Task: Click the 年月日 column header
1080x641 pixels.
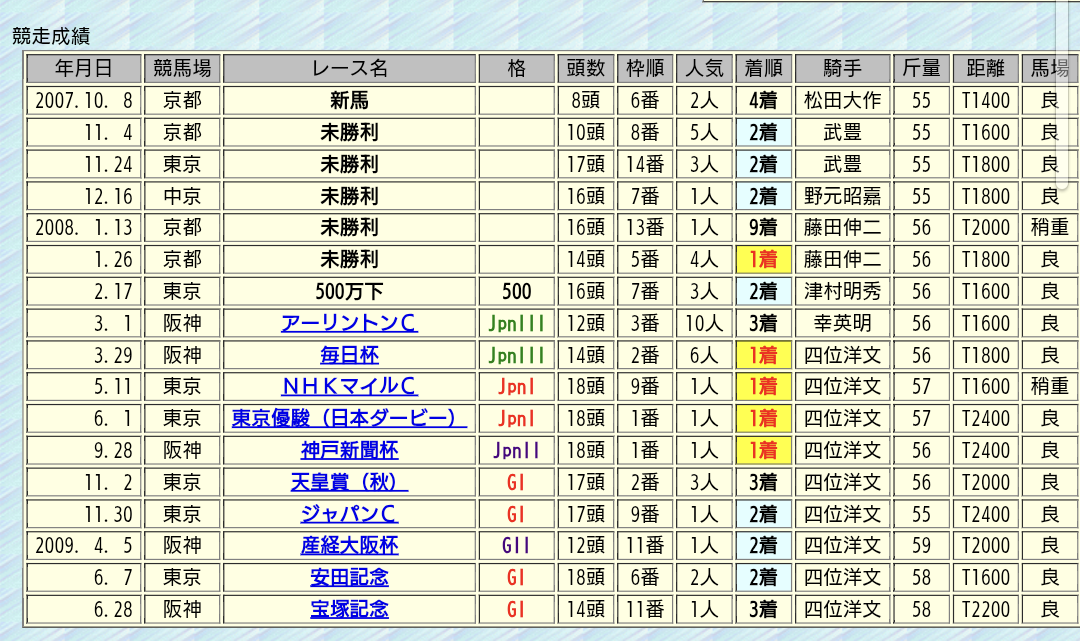Action: pyautogui.click(x=84, y=68)
